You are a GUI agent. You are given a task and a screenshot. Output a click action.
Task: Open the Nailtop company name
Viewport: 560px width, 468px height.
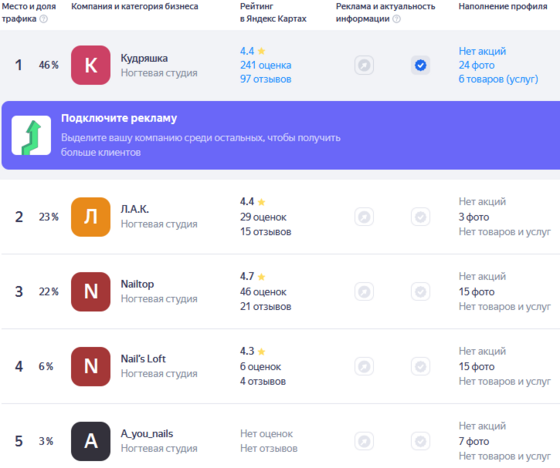tap(137, 284)
